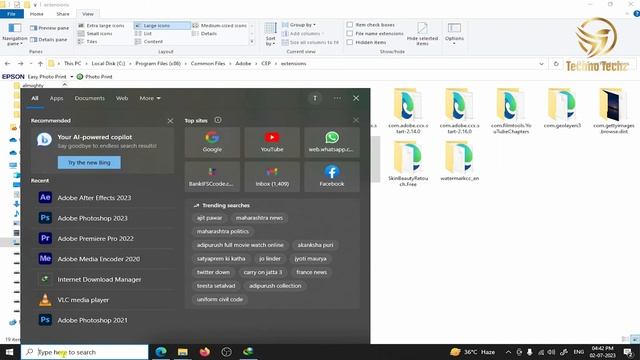
Task: Refresh the Explorer address bar
Action: point(556,64)
